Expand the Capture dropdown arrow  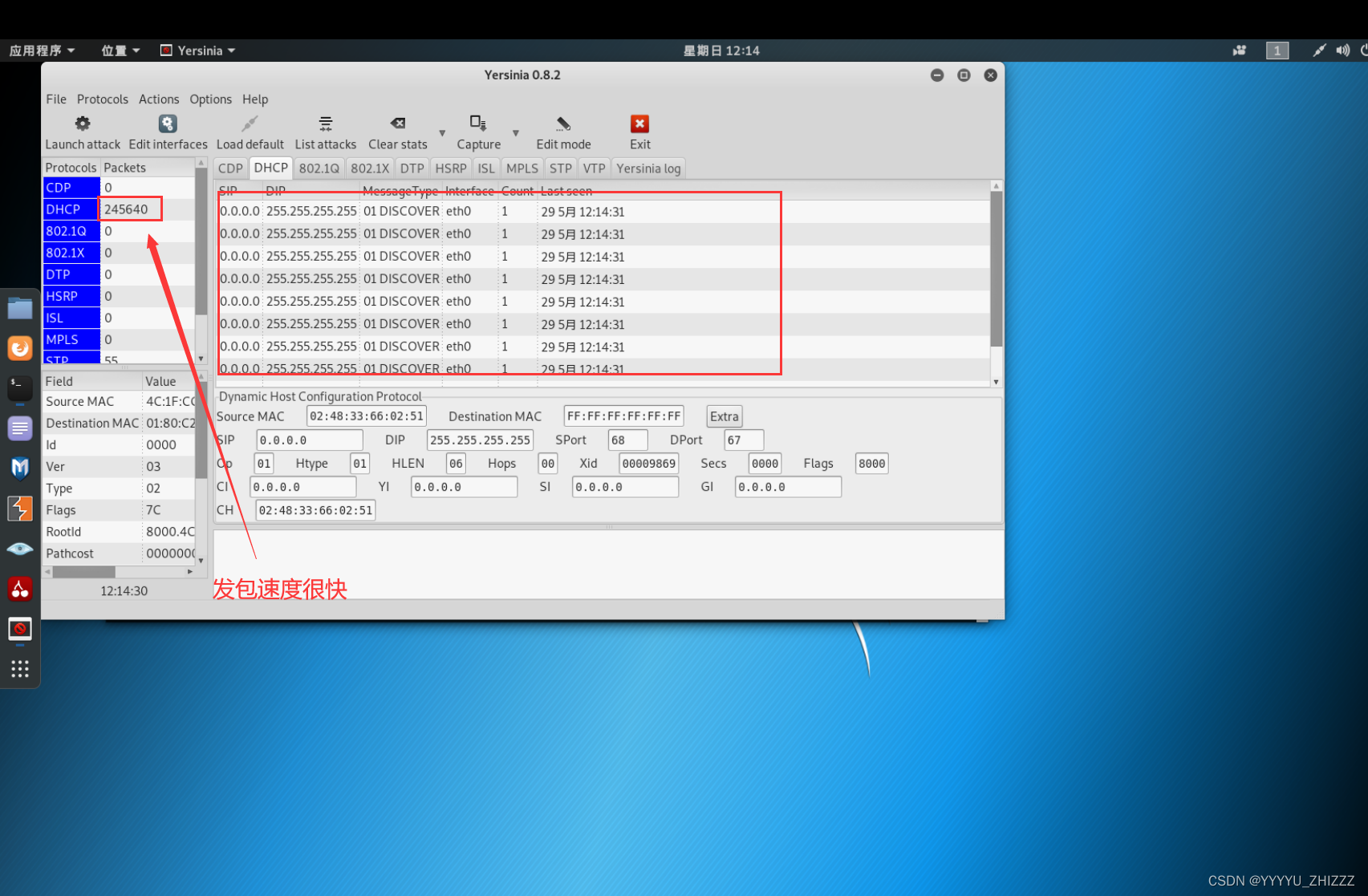point(516,133)
